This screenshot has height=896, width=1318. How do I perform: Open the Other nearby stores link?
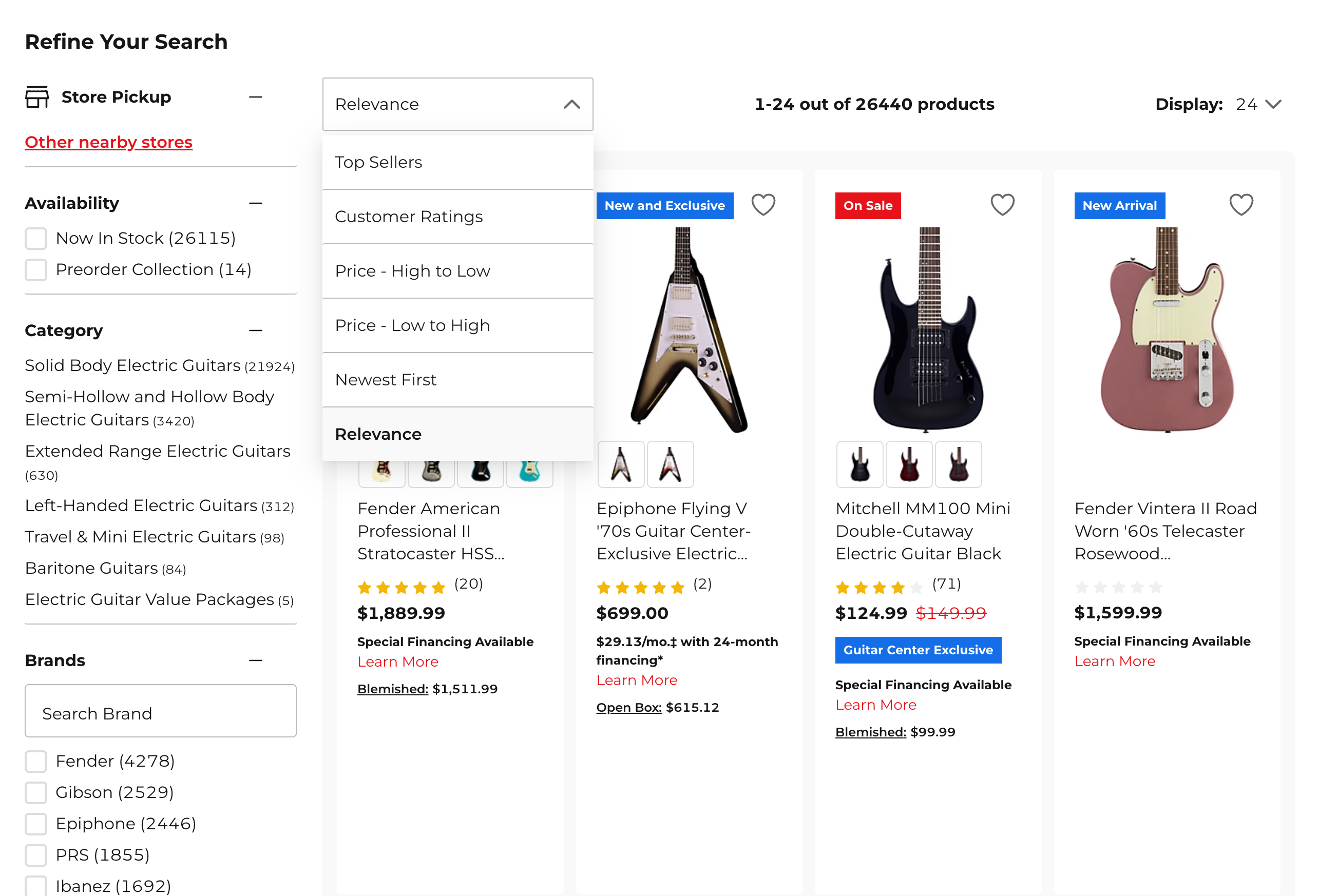[x=108, y=142]
